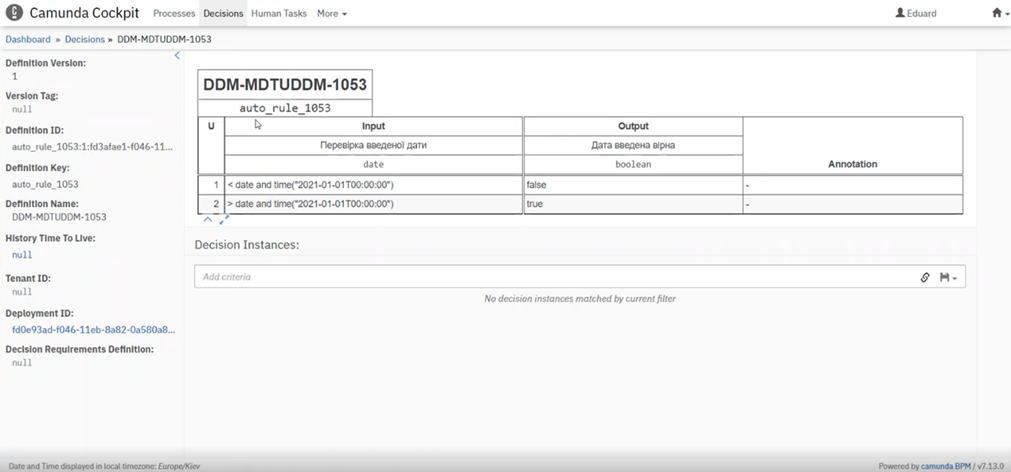Image resolution: width=1011 pixels, height=472 pixels.
Task: Click the rule number 1 cell
Action: (211, 185)
